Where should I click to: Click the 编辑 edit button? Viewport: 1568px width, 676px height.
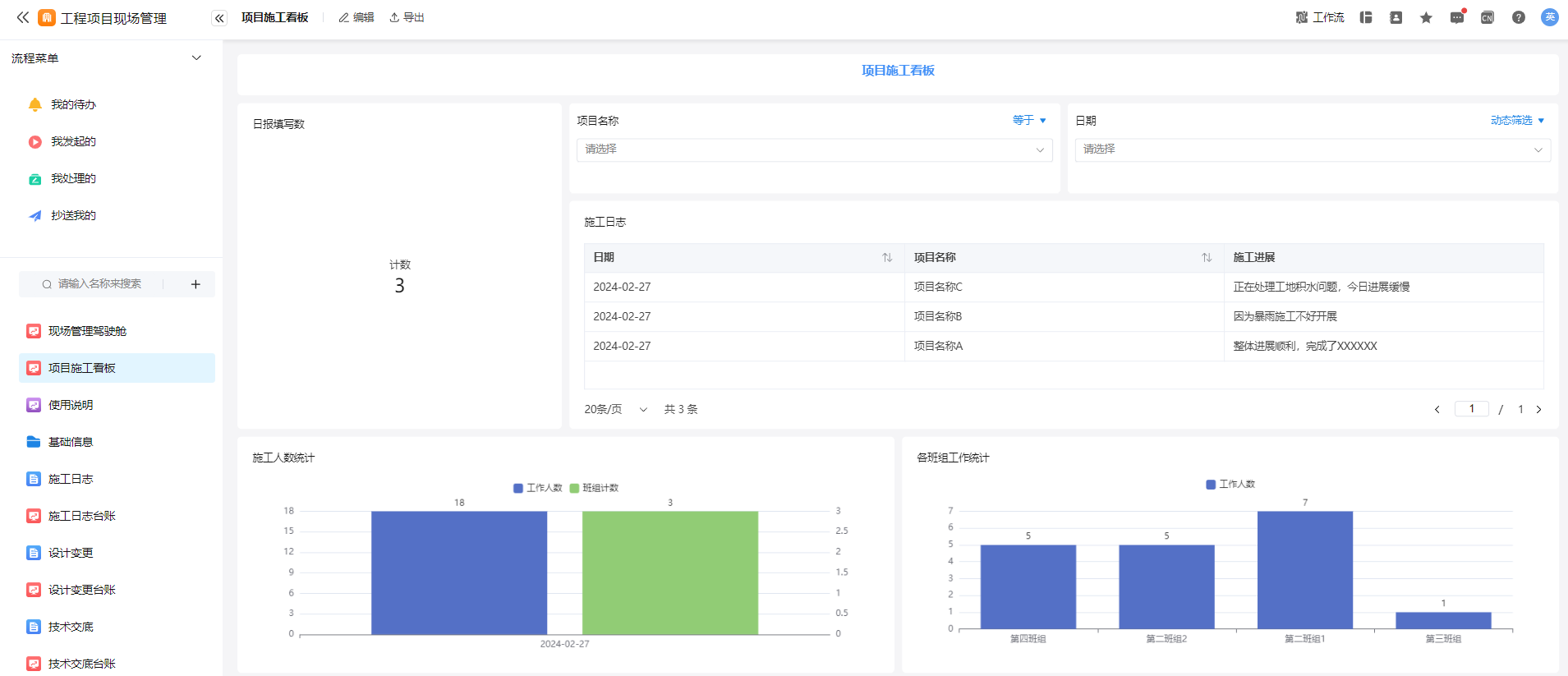pos(356,17)
